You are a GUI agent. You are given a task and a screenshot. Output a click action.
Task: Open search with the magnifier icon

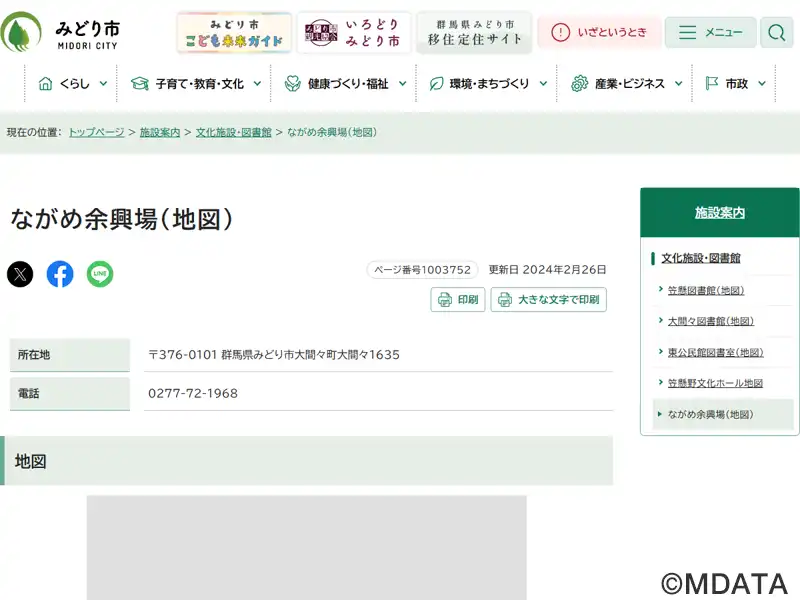tap(777, 32)
